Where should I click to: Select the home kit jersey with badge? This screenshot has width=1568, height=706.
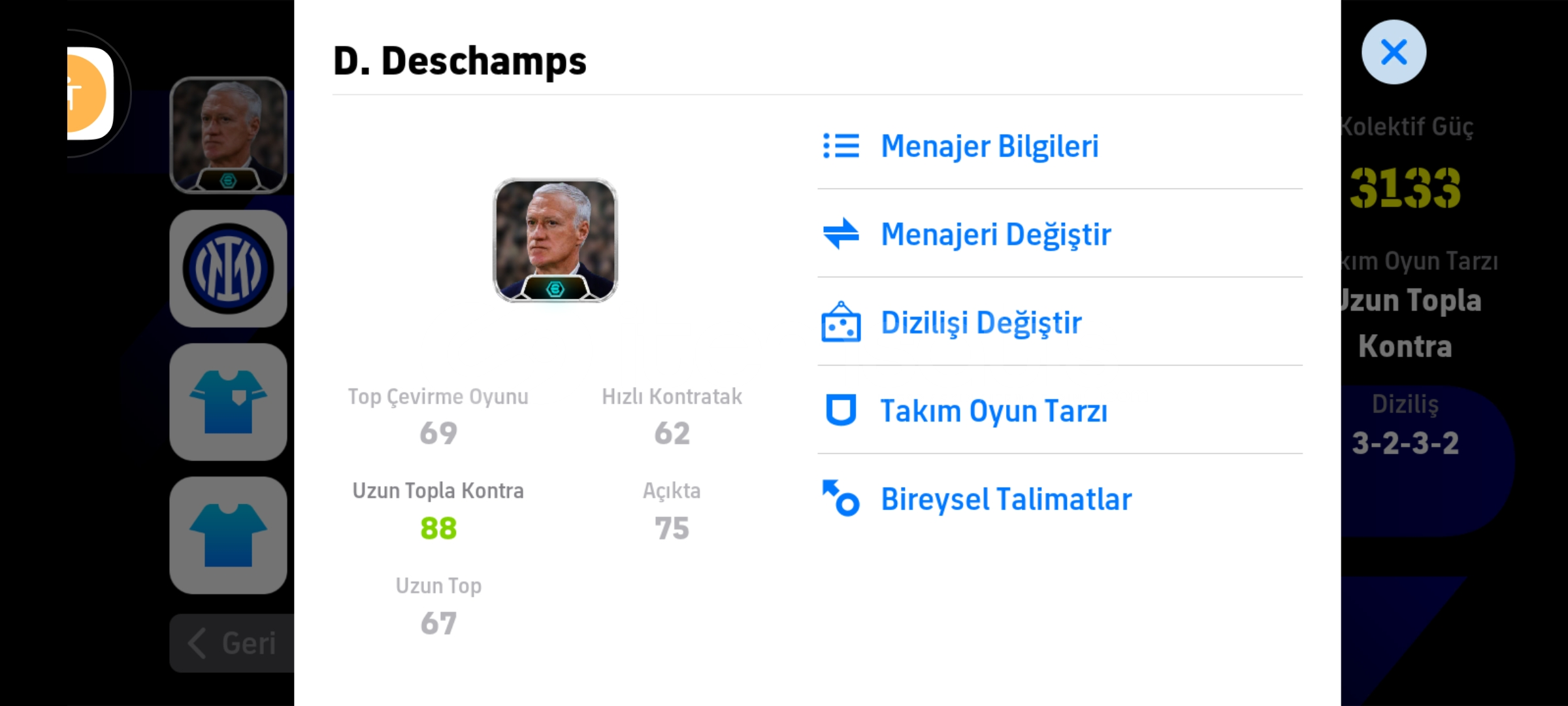[228, 402]
